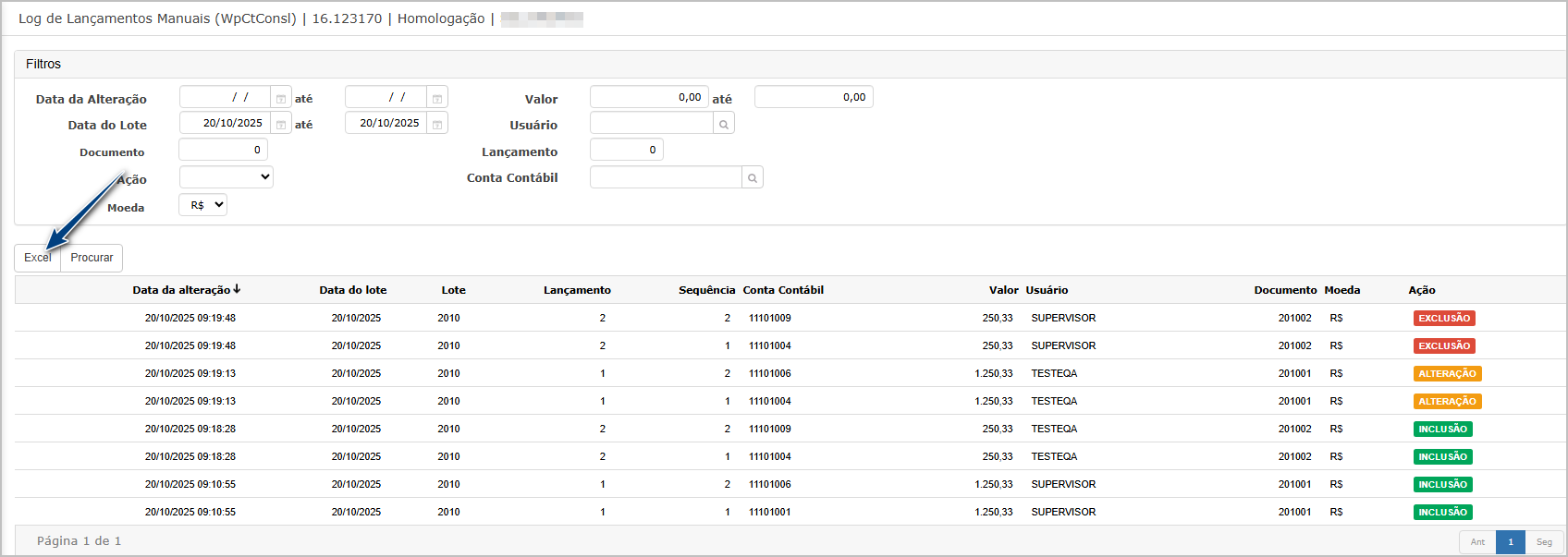1568x557 pixels.
Task: Click the first EXCLUSÃO action badge
Action: pos(1444,318)
